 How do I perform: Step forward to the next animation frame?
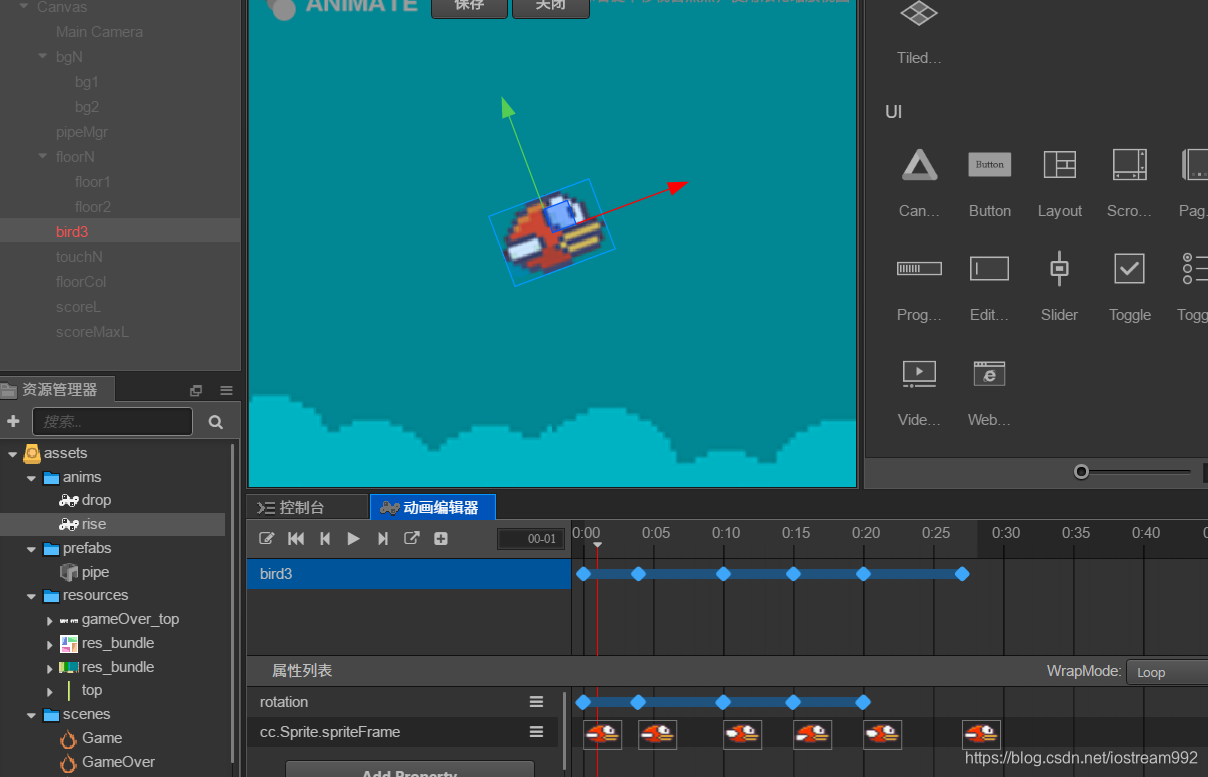point(382,538)
